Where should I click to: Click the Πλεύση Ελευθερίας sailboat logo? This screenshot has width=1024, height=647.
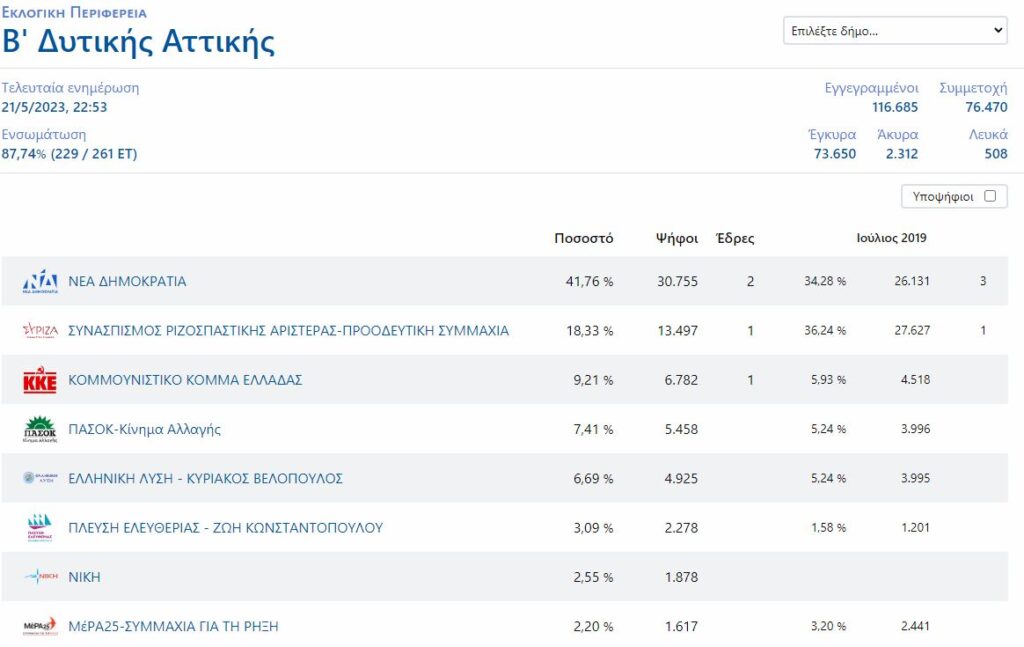click(x=40, y=527)
